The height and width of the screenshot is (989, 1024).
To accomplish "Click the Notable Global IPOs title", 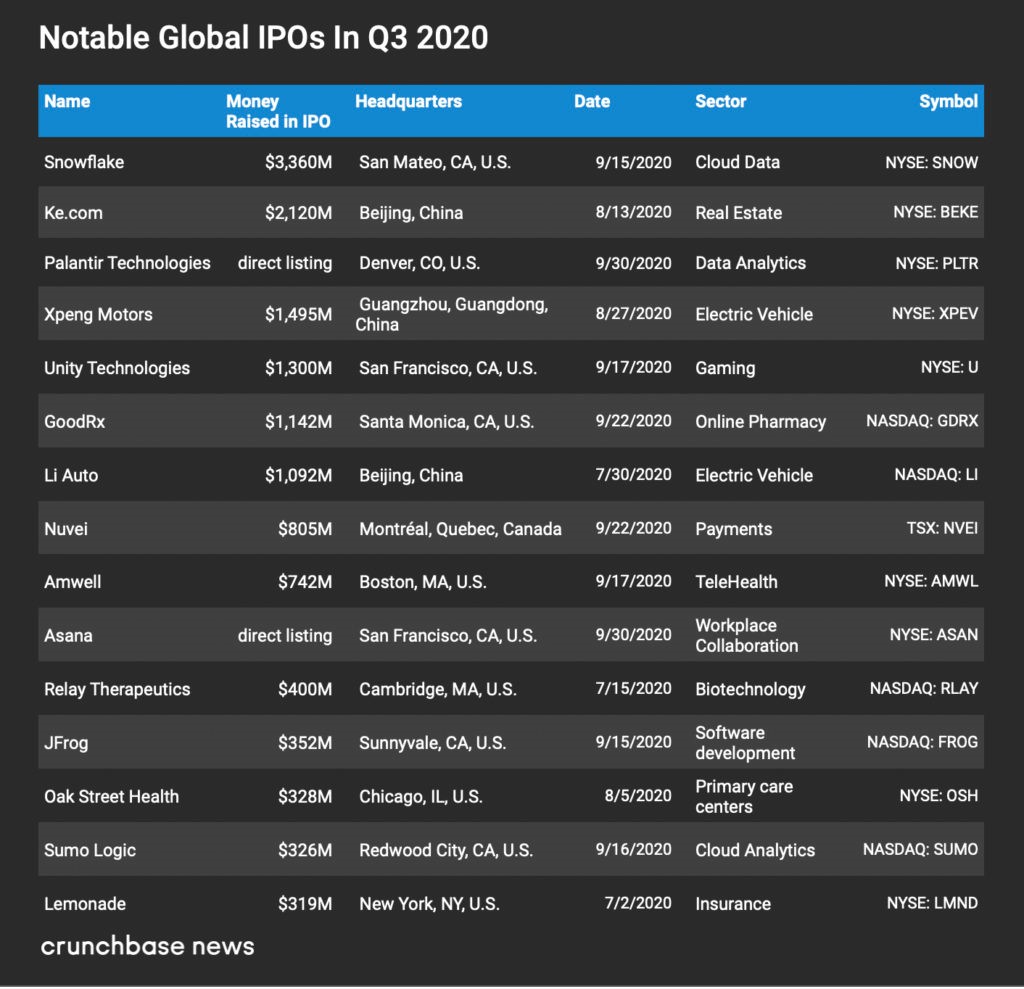I will click(x=263, y=38).
